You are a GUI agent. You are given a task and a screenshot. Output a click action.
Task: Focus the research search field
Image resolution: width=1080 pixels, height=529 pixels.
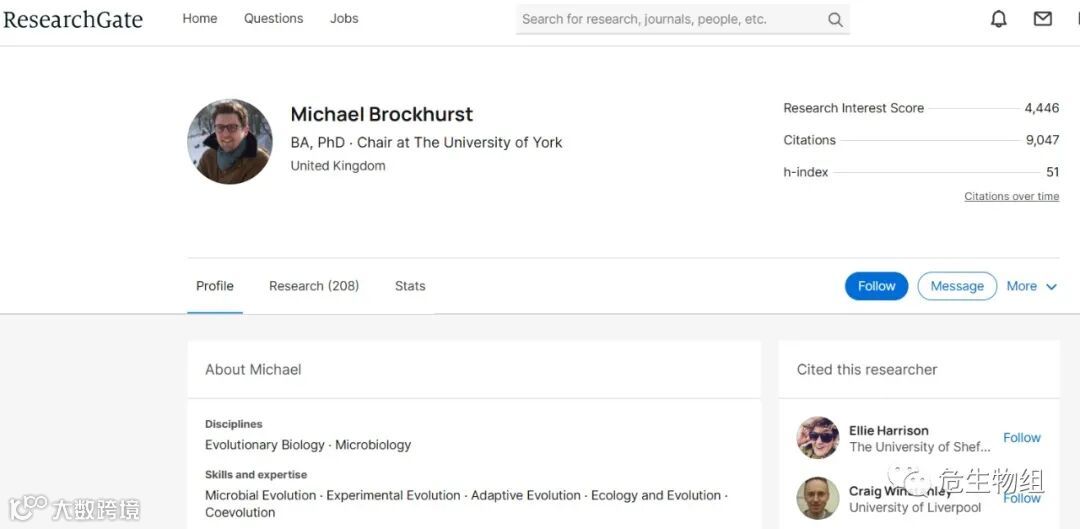(670, 19)
